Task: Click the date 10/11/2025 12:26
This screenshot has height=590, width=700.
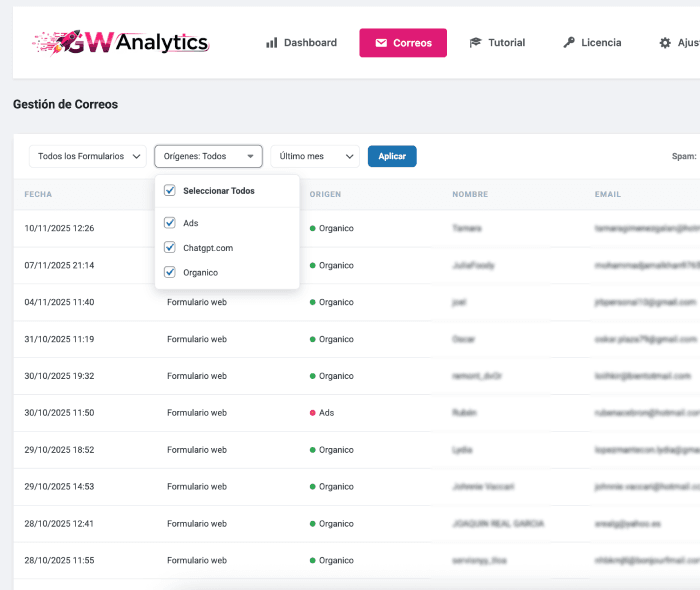Action: tap(59, 228)
